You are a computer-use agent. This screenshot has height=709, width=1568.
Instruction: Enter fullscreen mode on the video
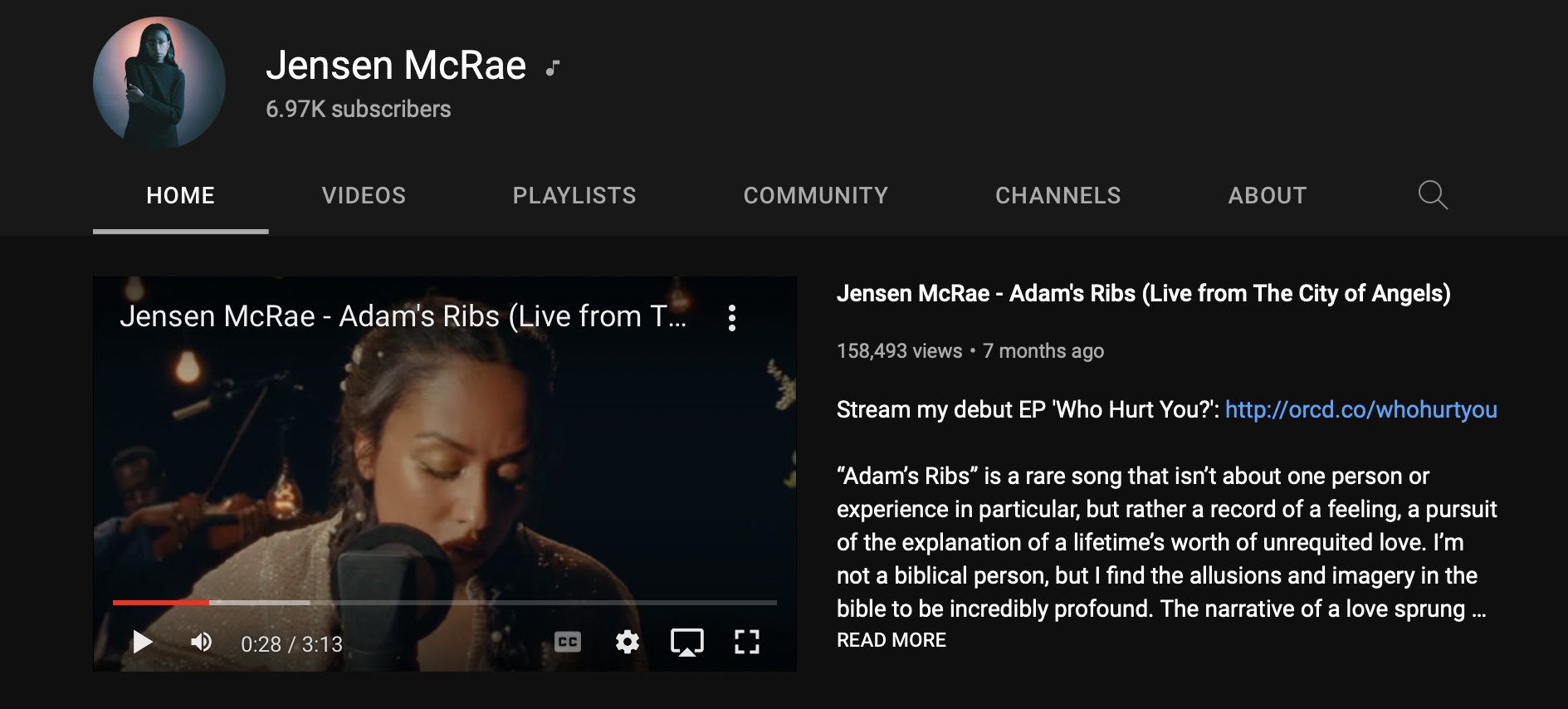[x=747, y=642]
